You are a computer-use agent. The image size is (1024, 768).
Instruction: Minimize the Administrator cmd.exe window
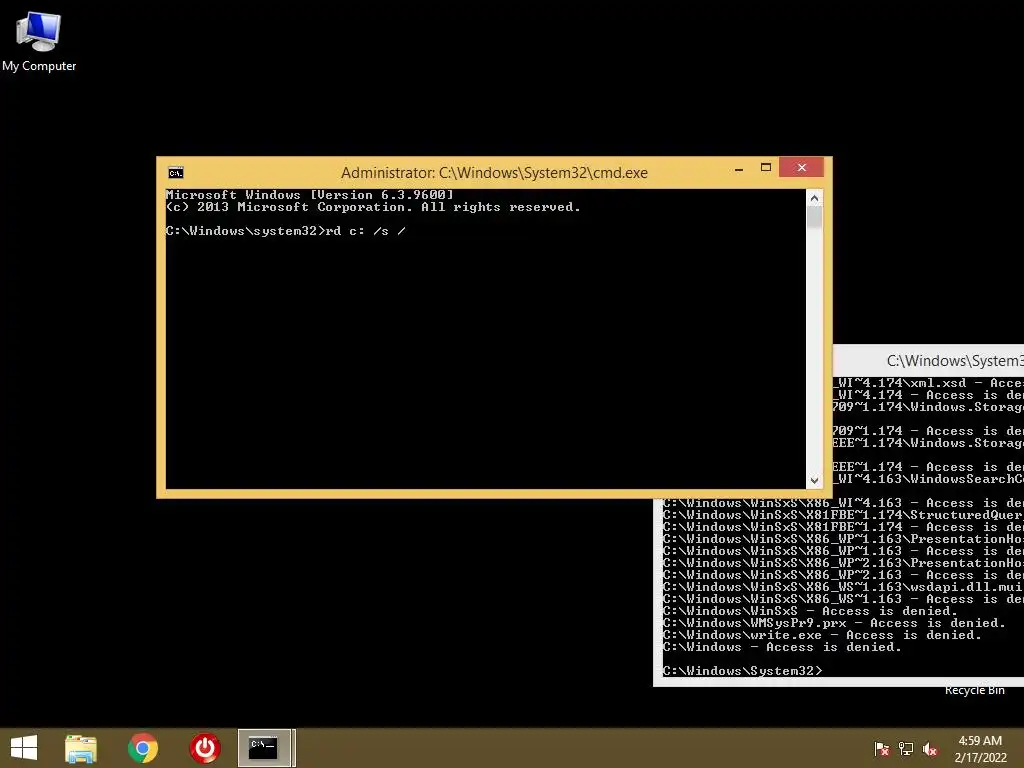pos(739,168)
